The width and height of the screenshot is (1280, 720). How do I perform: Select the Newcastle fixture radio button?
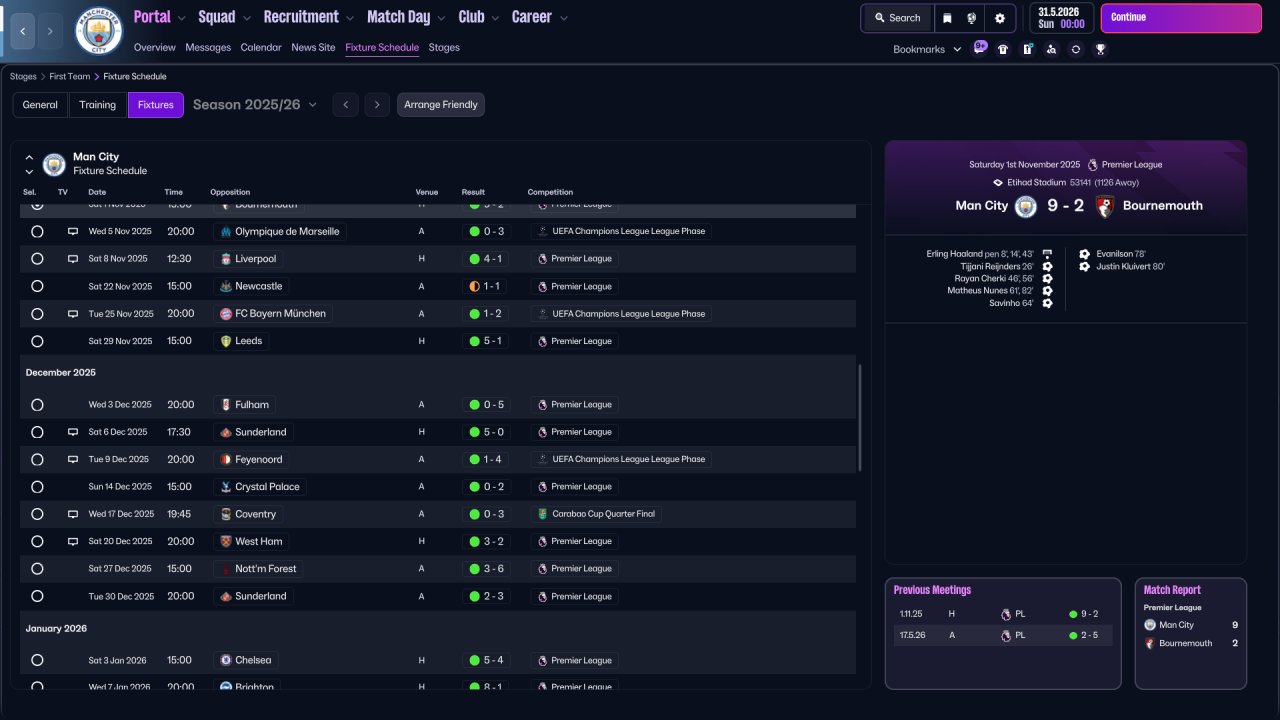click(x=37, y=286)
